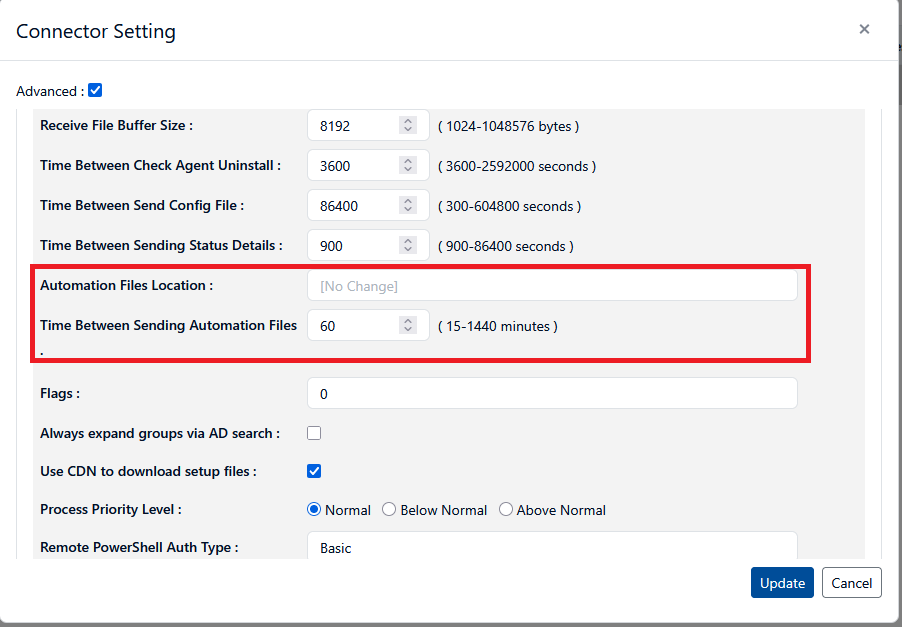This screenshot has height=627, width=902.
Task: Click the Receive File Buffer Size value 8192
Action: [x=350, y=126]
